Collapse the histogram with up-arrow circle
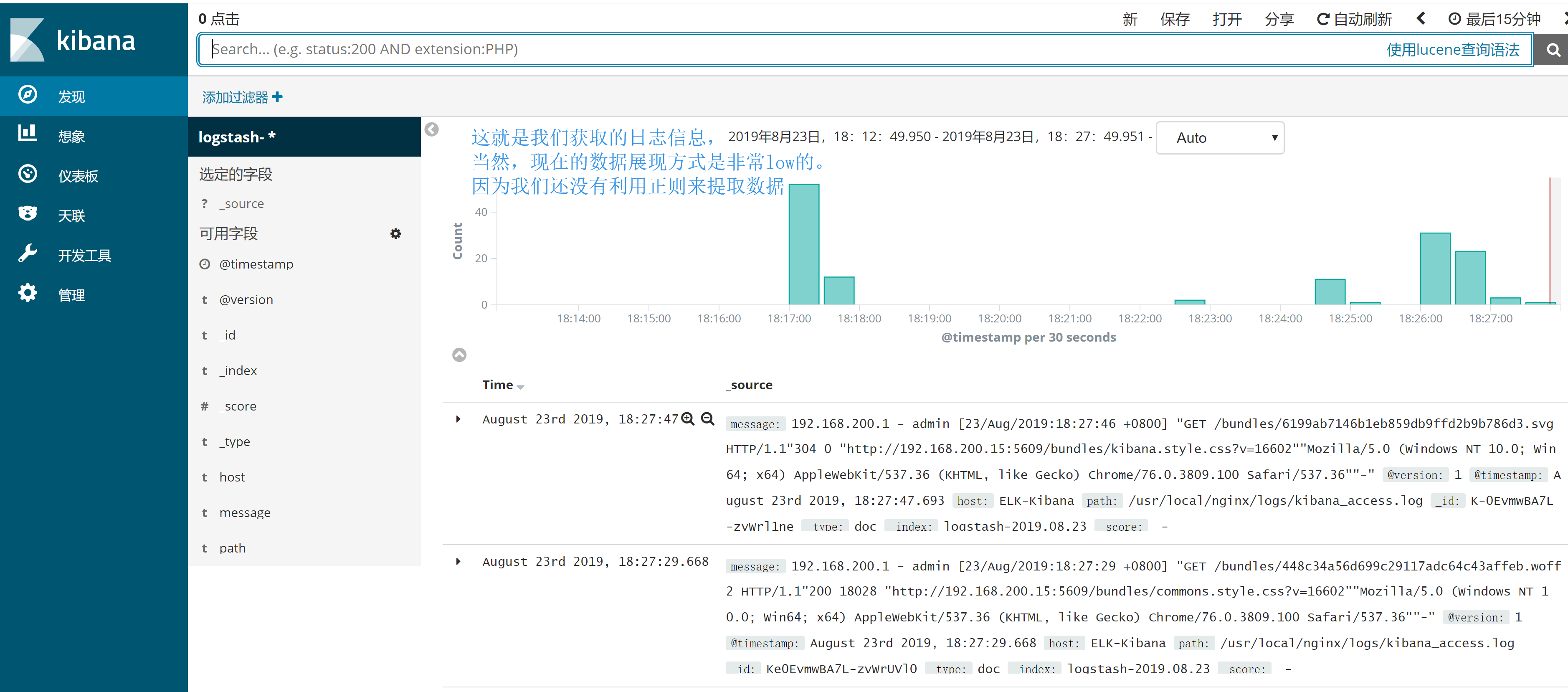 [459, 355]
